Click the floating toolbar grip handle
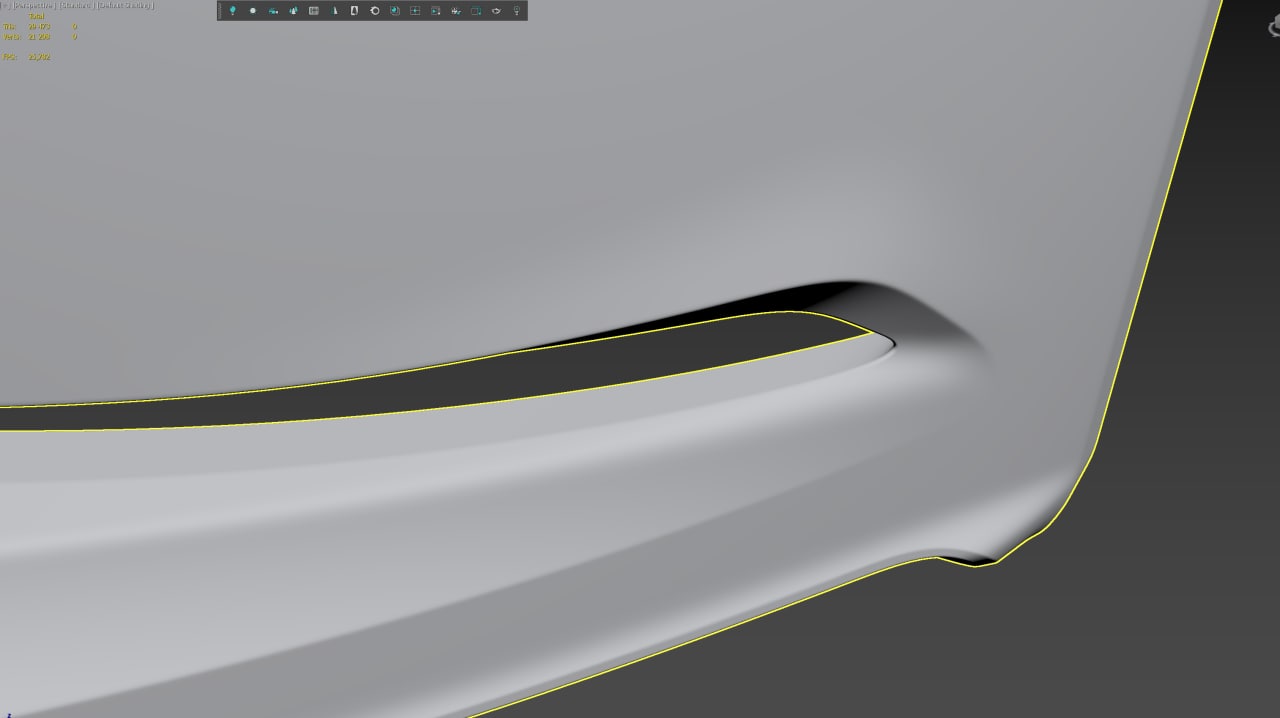Screen dimensions: 1280x718 [x=220, y=11]
